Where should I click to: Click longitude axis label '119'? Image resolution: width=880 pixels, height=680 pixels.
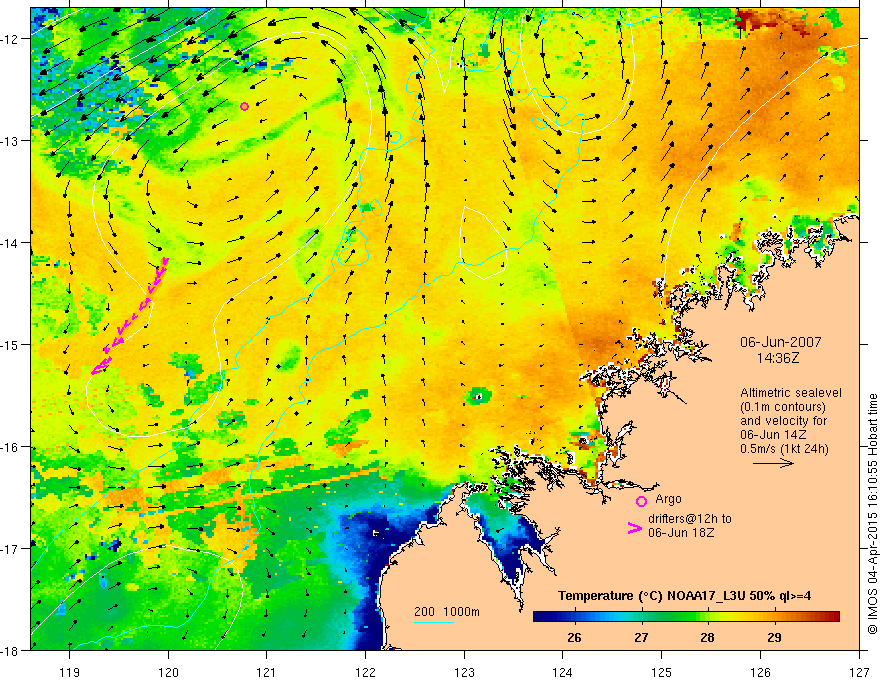tap(70, 672)
